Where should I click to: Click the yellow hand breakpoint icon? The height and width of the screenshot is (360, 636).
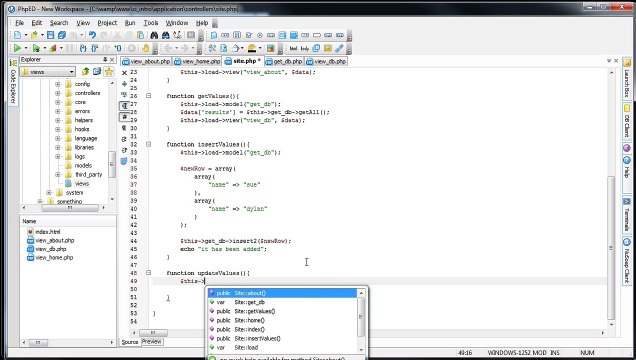(145, 48)
